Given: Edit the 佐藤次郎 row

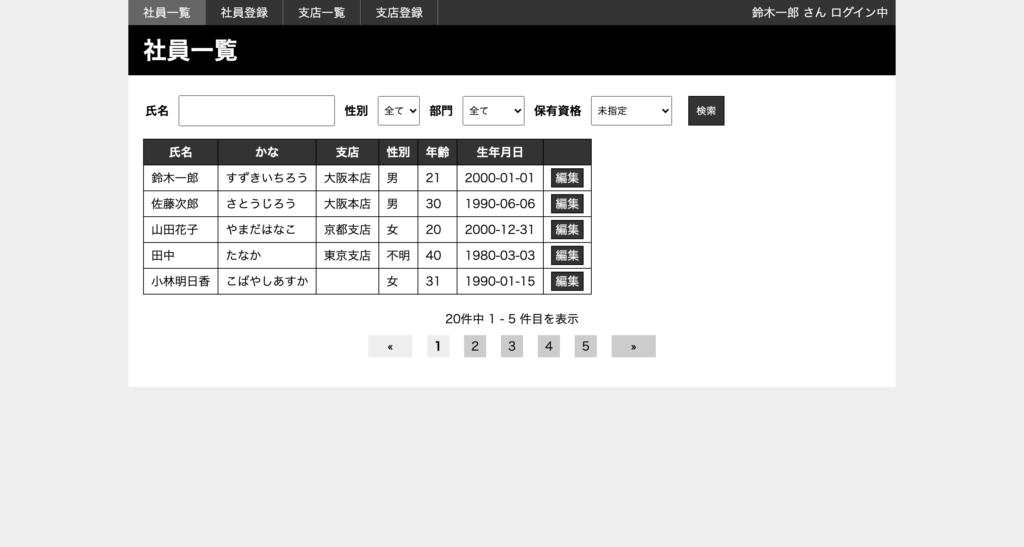Looking at the screenshot, I should tap(567, 204).
